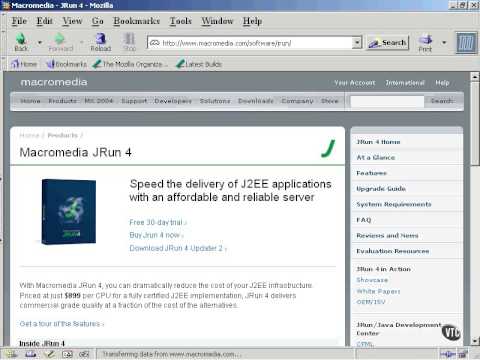The height and width of the screenshot is (360, 480).
Task: Open The Mozilla Organization bookmark
Action: (x=129, y=64)
